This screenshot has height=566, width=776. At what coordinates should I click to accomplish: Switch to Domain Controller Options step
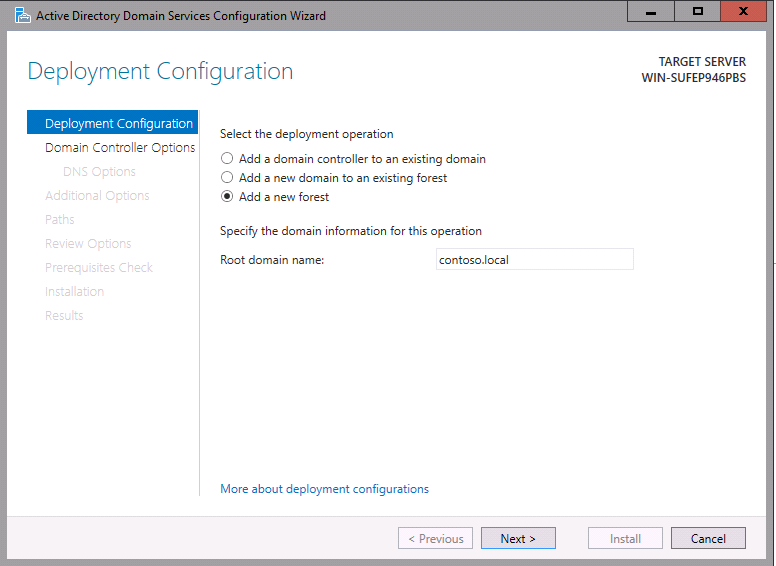click(x=120, y=147)
